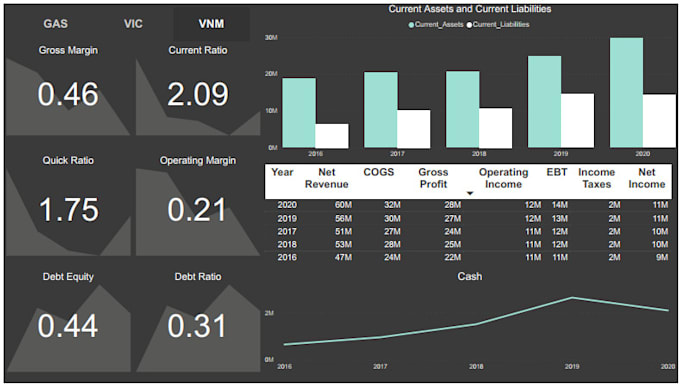Viewport: 680px width, 385px height.
Task: Select the 2016 Current Assets bar
Action: [299, 113]
